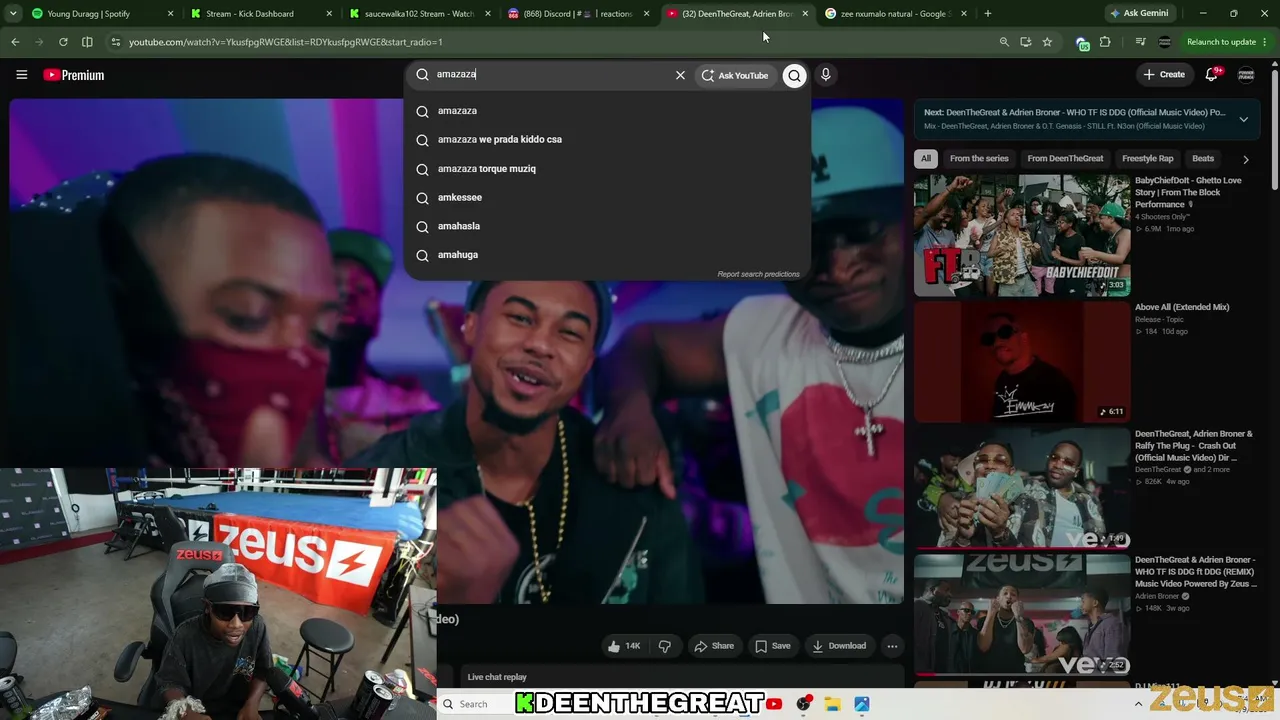Clear the search box text
This screenshot has width=1280, height=720.
(x=680, y=75)
